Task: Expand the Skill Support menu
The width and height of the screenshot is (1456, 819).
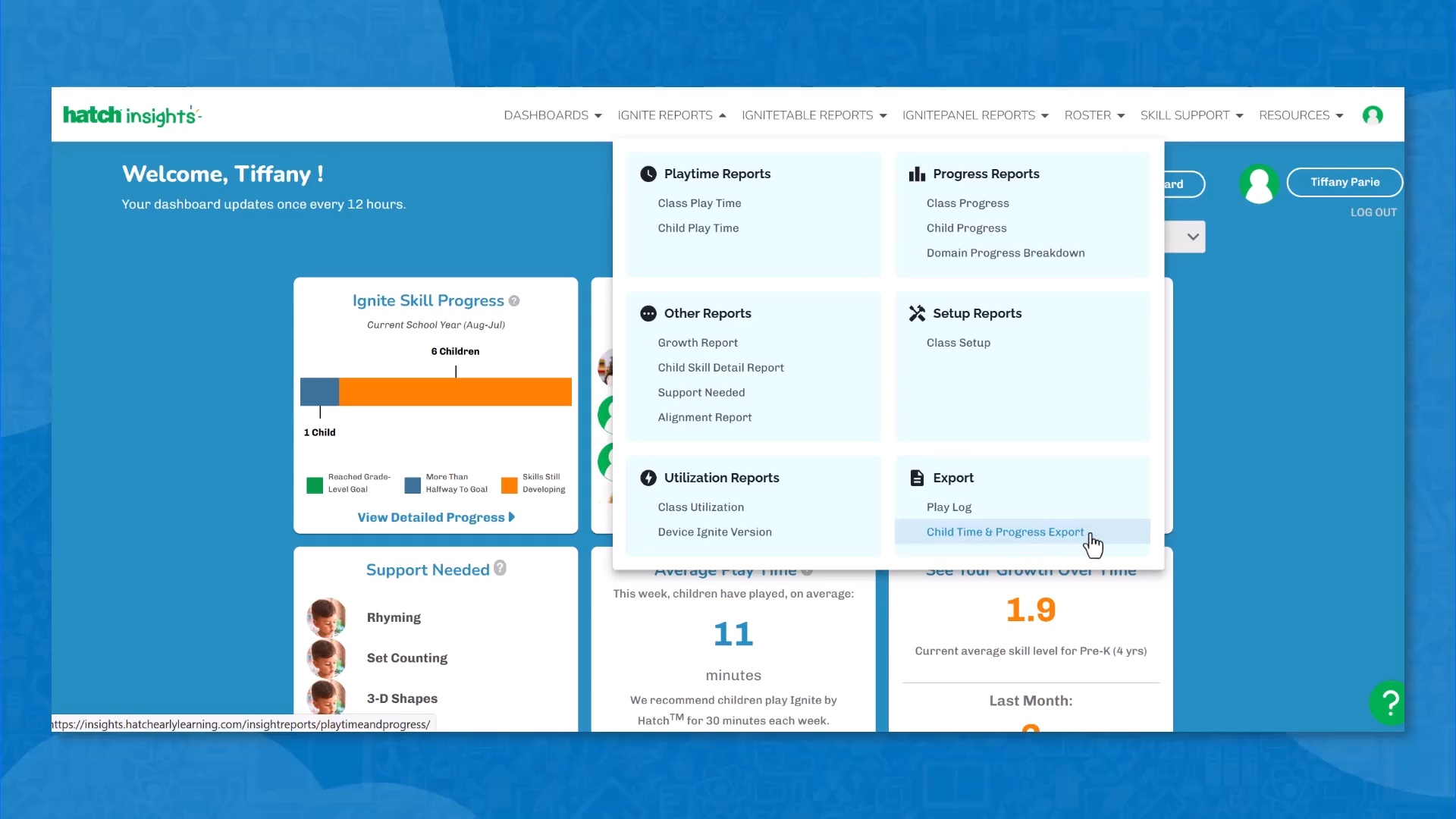Action: (1192, 115)
